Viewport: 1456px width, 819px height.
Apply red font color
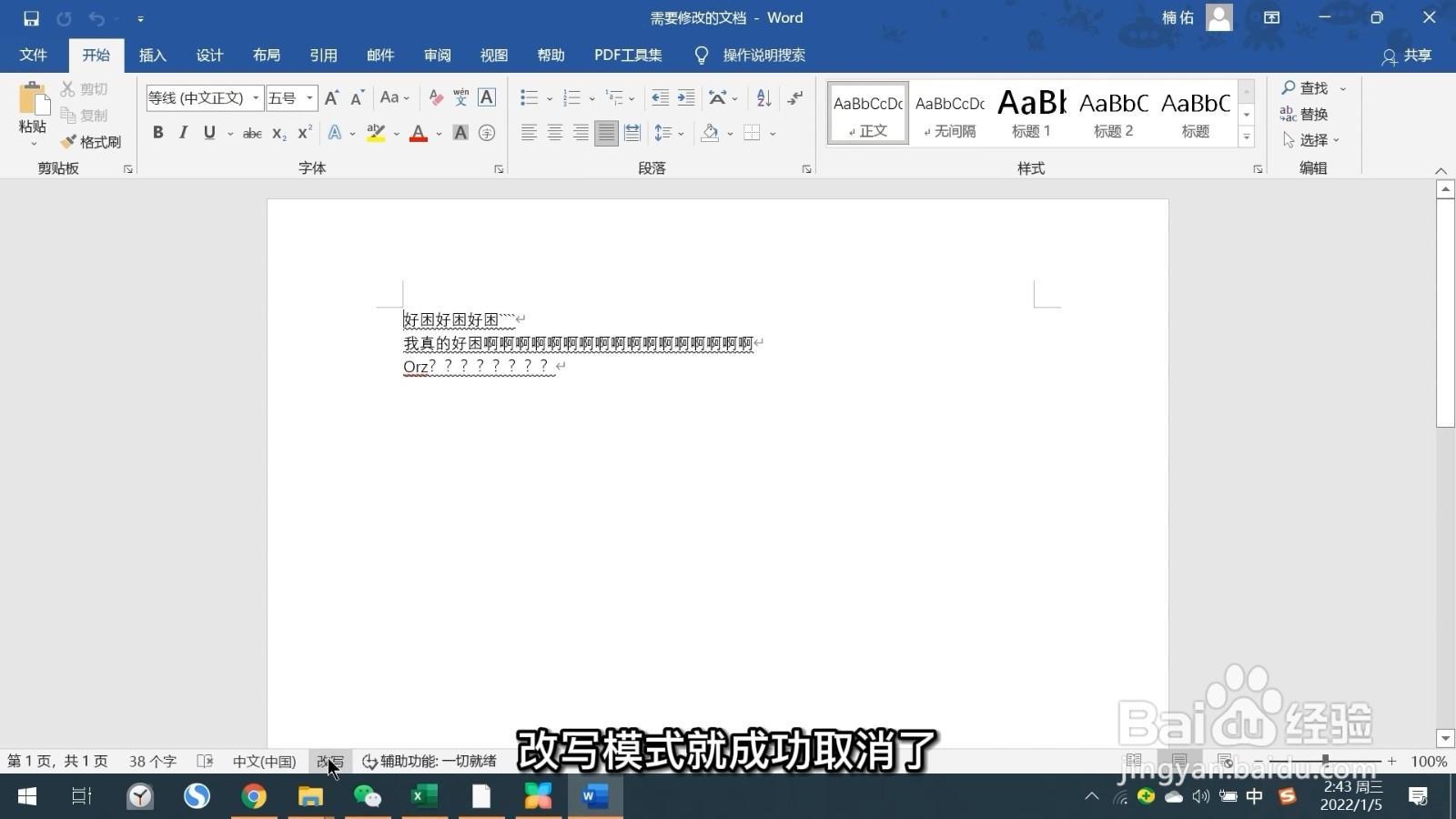click(x=419, y=133)
